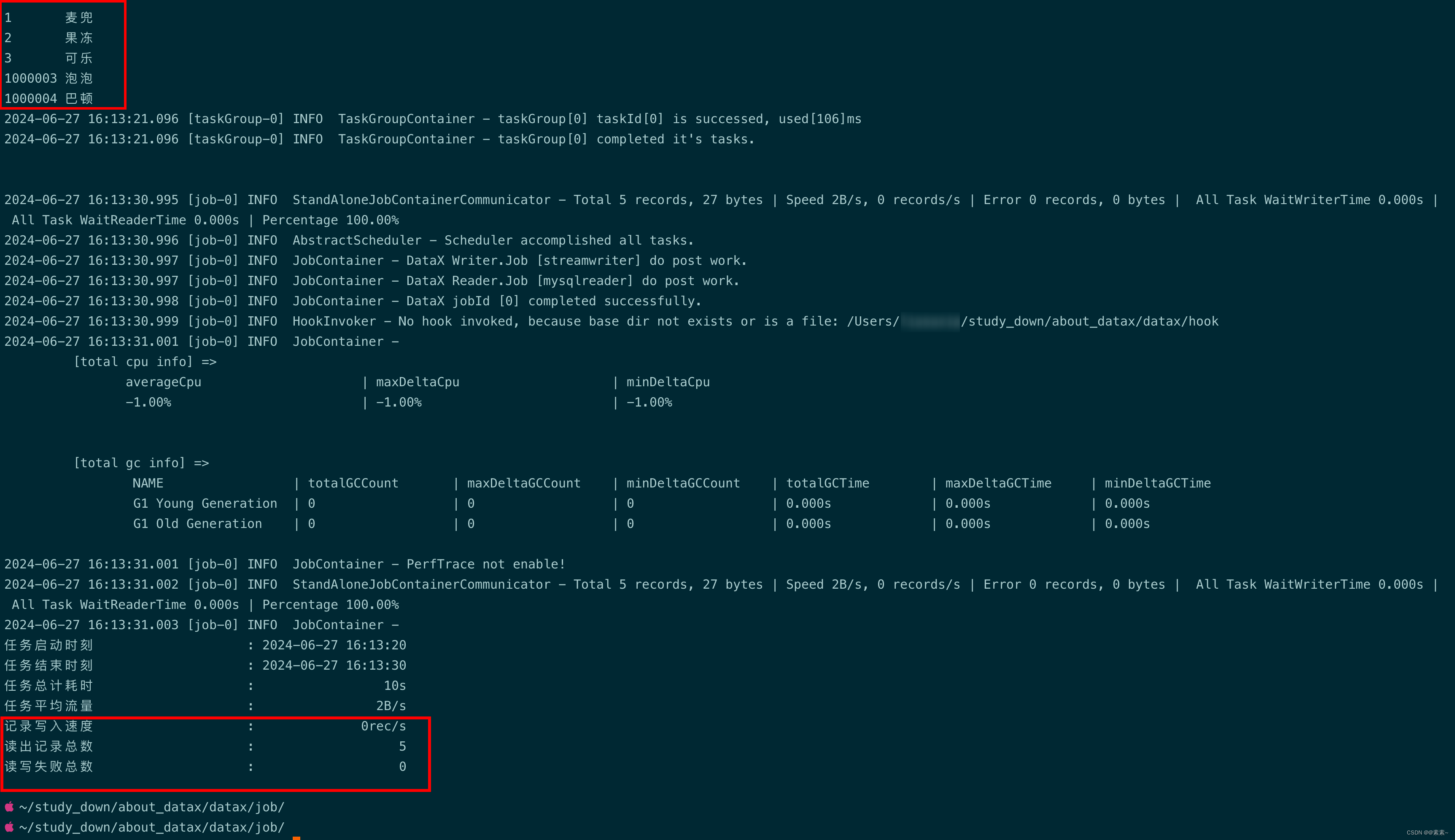Click the 2B/s value beside 任务平均流量
This screenshot has width=1455, height=840.
tap(391, 705)
